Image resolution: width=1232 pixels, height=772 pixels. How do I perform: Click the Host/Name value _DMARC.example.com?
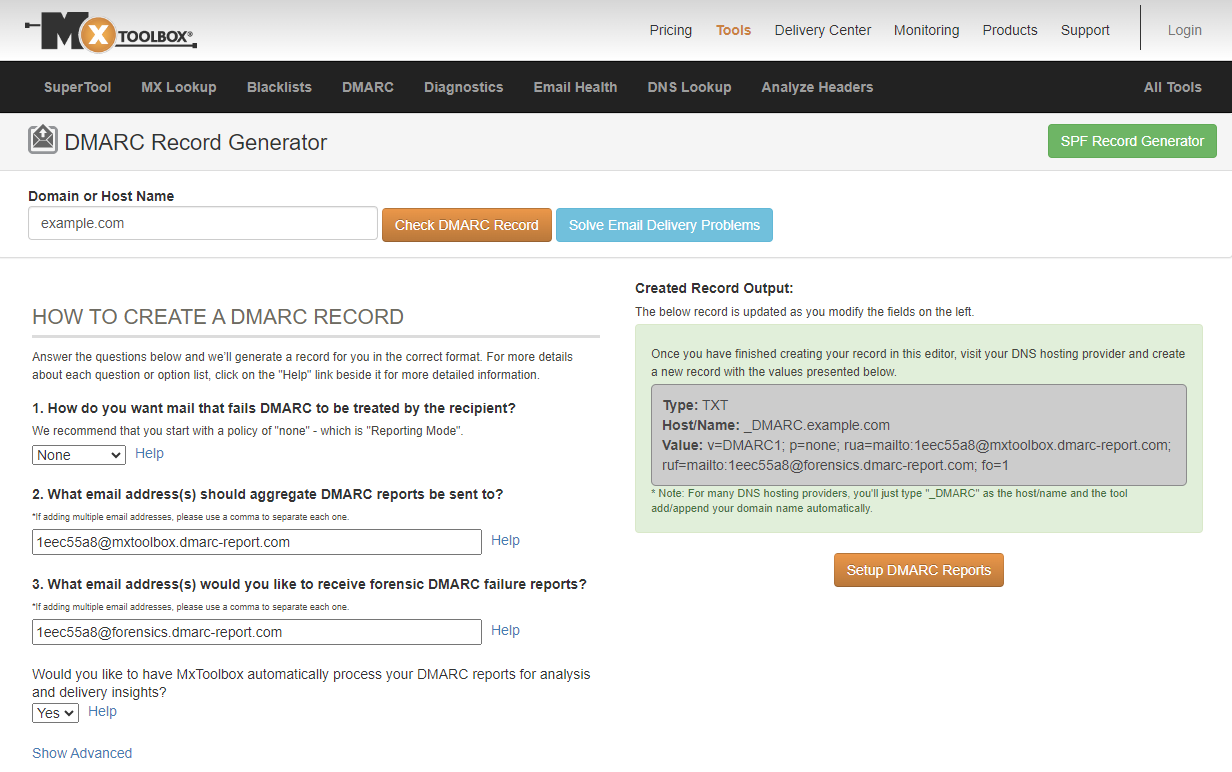coord(817,425)
